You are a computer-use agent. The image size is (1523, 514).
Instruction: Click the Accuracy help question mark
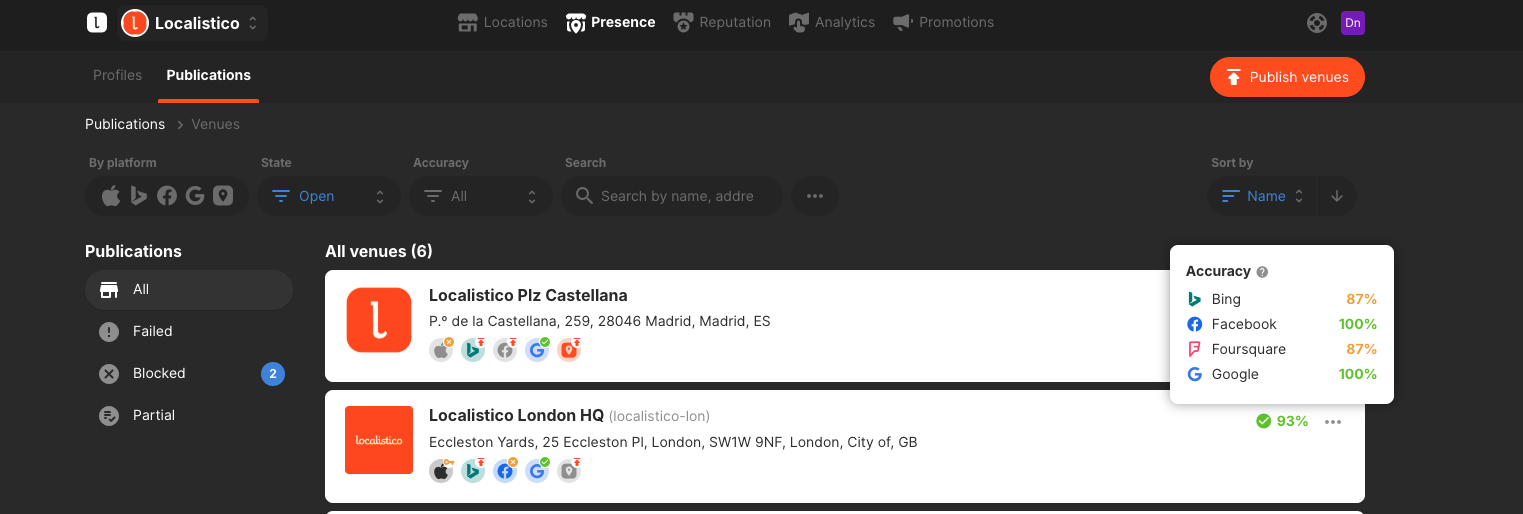(1262, 272)
